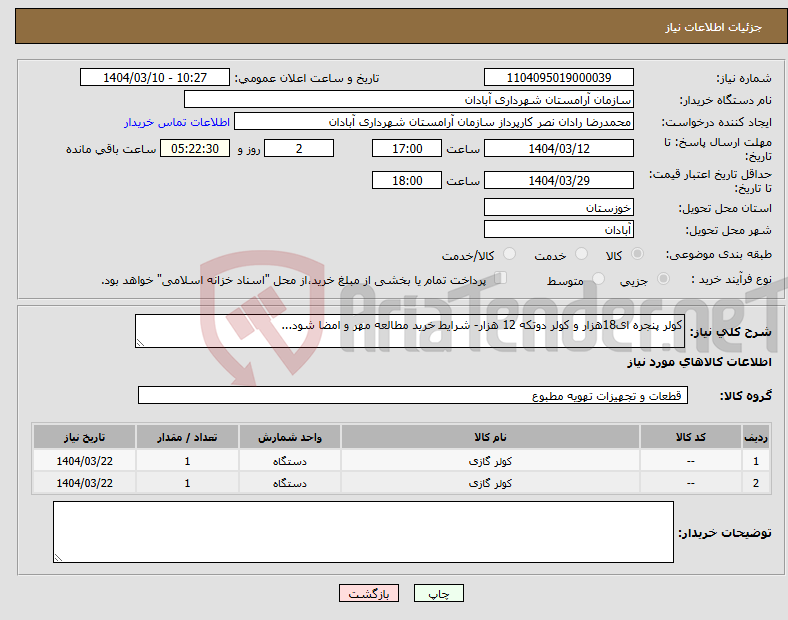Click the remaining time field 05:22:30
This screenshot has height=620, width=788.
tap(195, 148)
